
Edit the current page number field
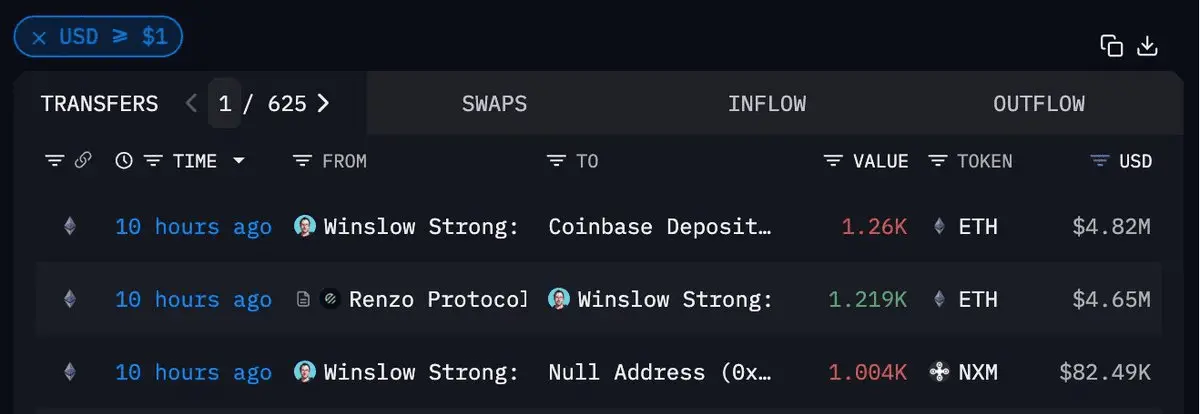pos(225,103)
